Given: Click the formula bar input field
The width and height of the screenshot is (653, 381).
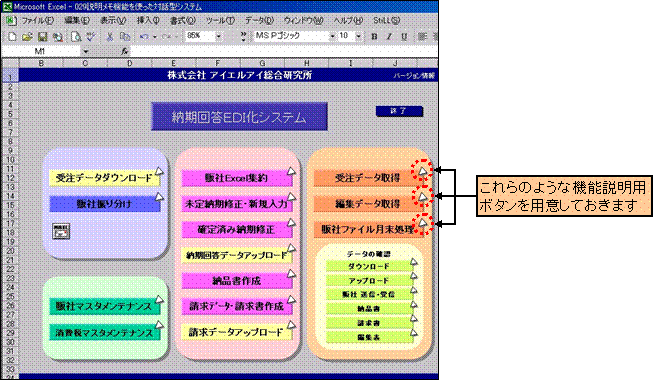Looking at the screenshot, I should tap(283, 51).
